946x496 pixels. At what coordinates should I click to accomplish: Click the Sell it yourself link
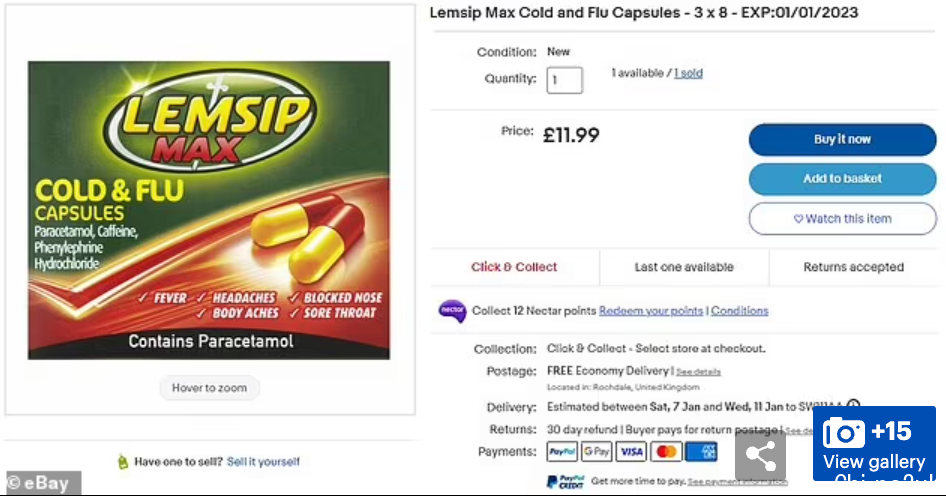click(263, 462)
